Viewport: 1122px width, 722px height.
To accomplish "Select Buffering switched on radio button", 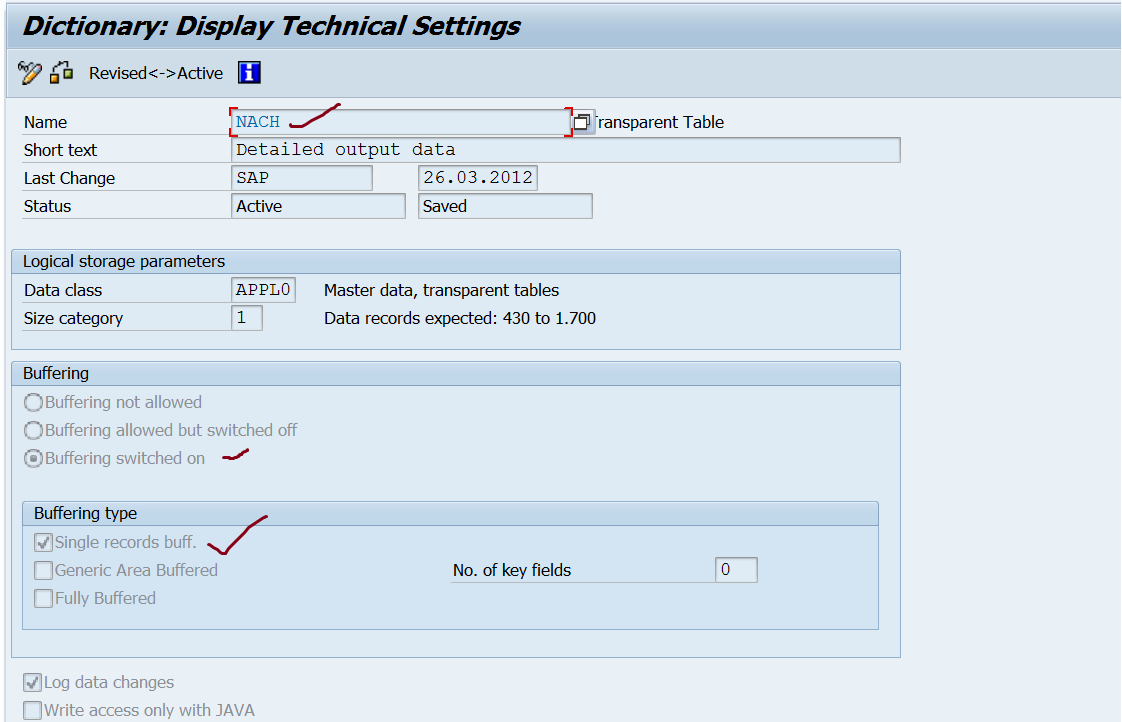I will 33,458.
